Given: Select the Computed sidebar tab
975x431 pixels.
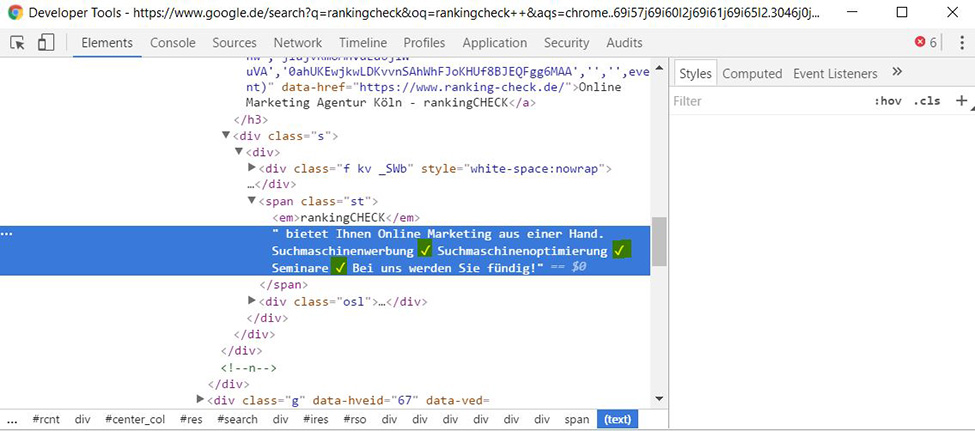Looking at the screenshot, I should click(752, 73).
